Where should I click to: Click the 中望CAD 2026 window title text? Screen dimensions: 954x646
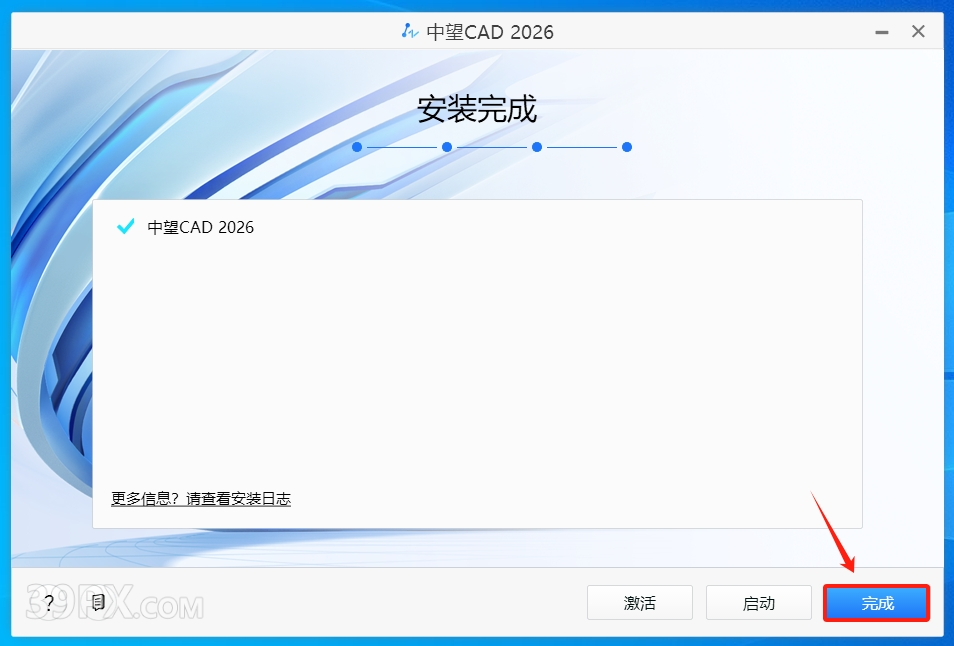[490, 32]
